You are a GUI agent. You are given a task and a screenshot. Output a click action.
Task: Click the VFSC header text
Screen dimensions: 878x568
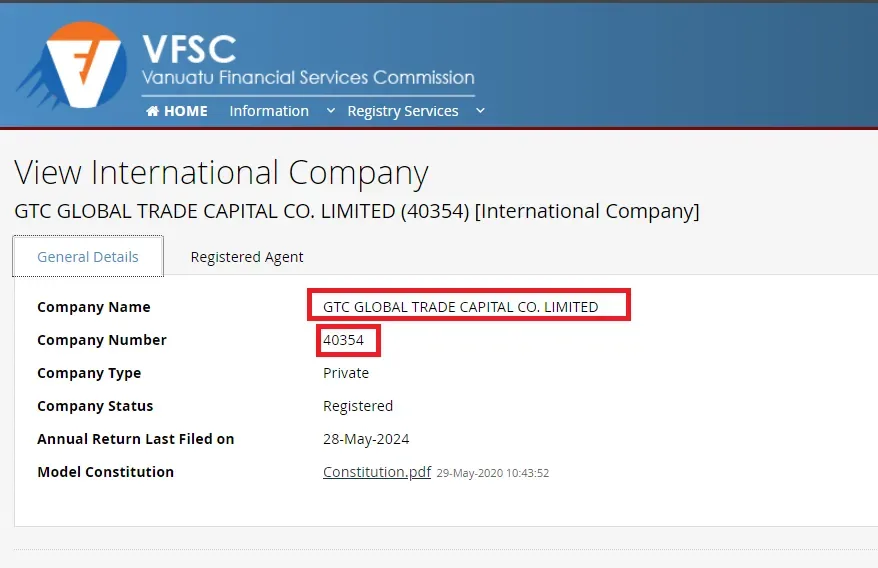[x=189, y=49]
